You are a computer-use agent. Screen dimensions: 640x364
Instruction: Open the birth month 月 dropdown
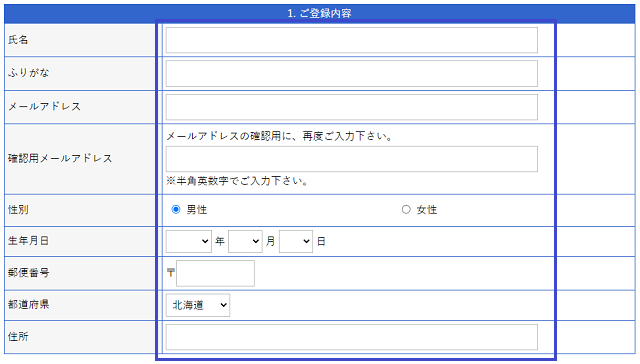245,241
